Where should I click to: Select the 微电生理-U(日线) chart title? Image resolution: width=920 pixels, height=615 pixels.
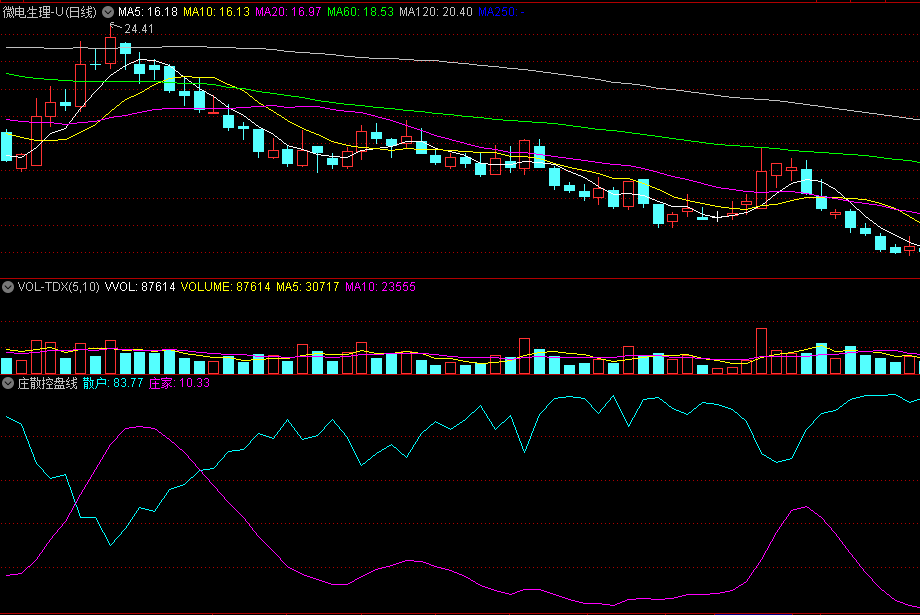click(49, 12)
